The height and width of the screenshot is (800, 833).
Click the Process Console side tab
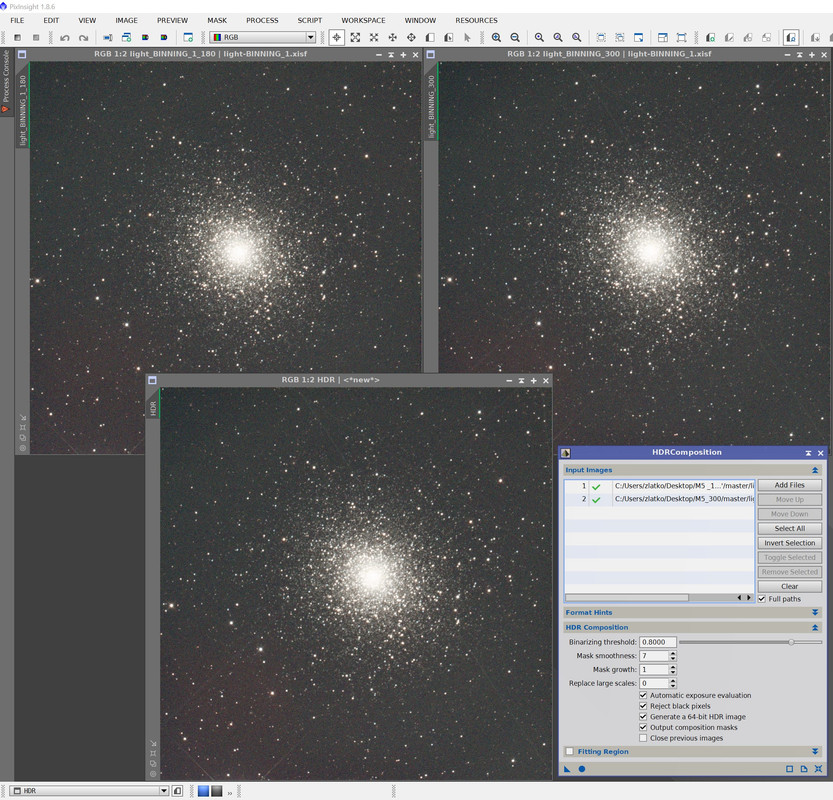coord(6,81)
